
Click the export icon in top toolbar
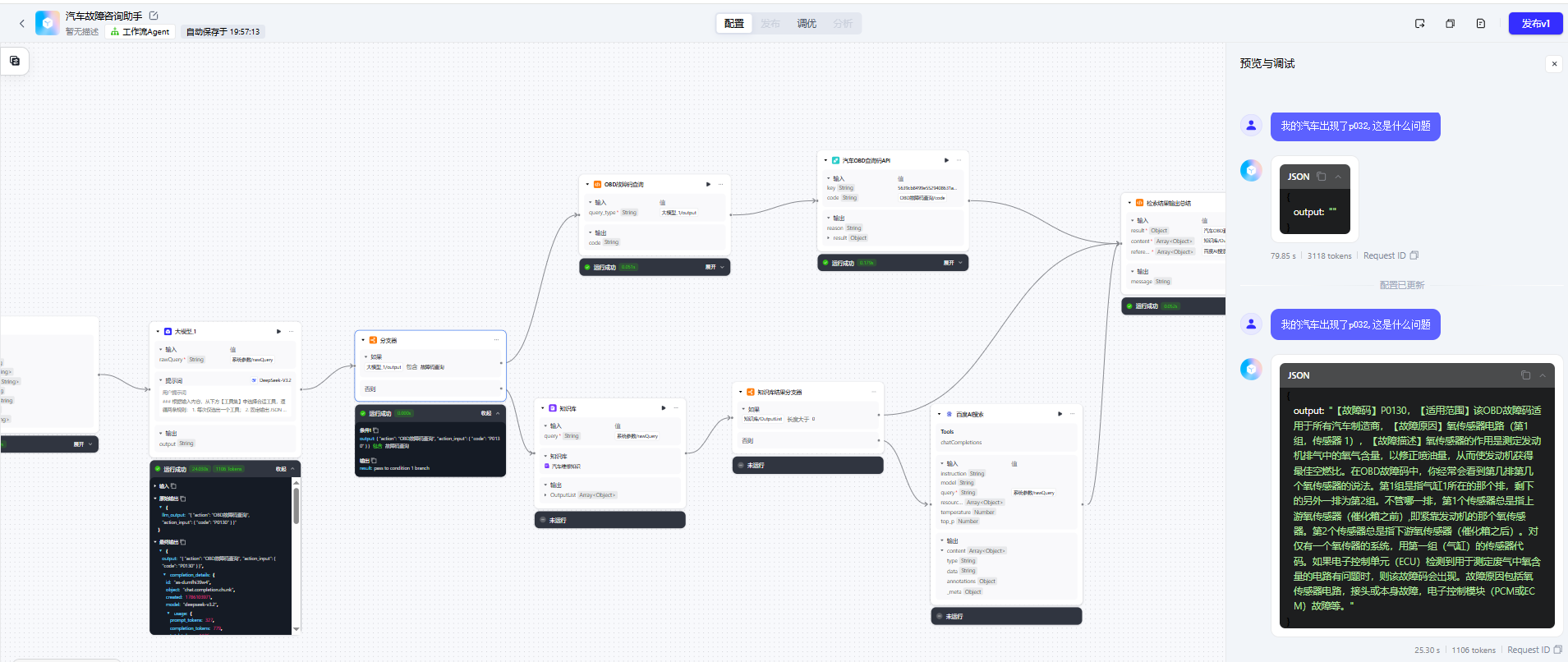click(x=1420, y=24)
